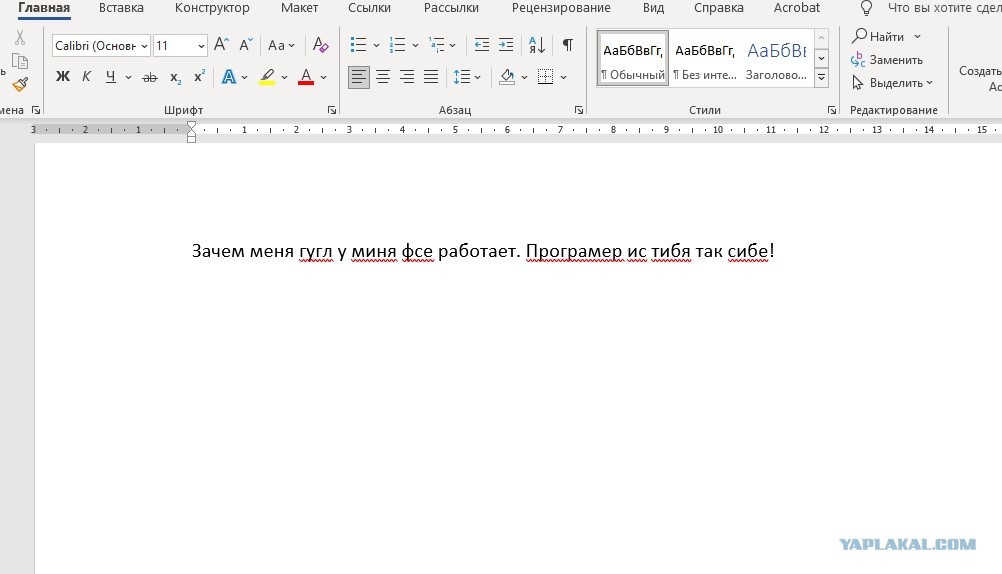This screenshot has width=1002, height=574.
Task: Click the Copy icon
Action: pyautogui.click(x=20, y=61)
